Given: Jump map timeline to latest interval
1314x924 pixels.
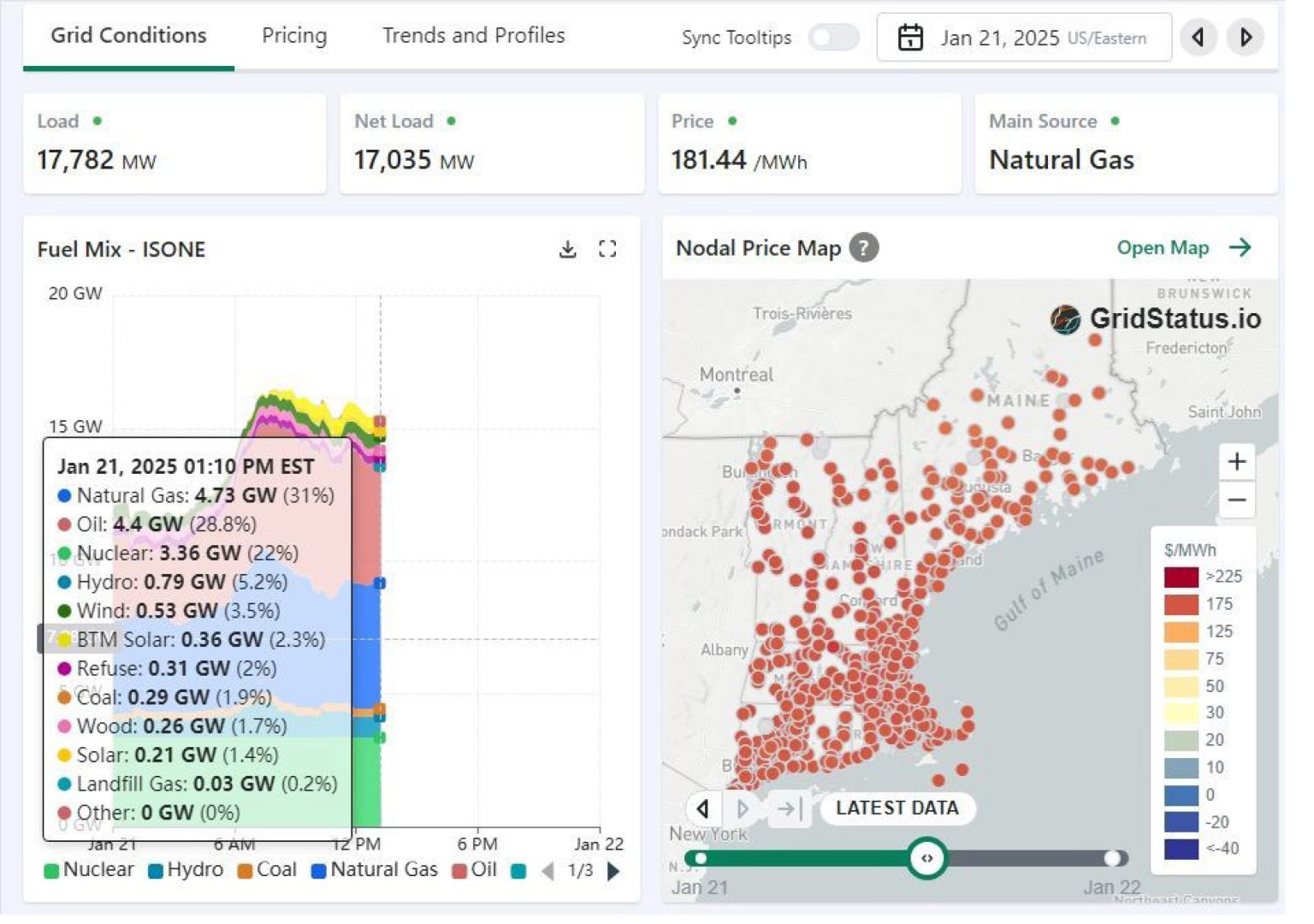Looking at the screenshot, I should click(x=787, y=808).
